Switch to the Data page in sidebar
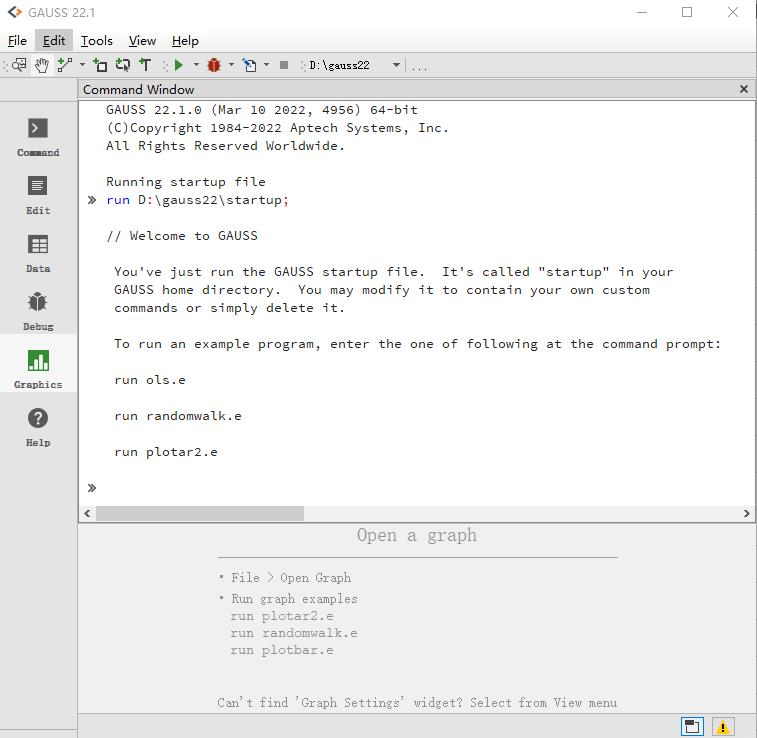The width and height of the screenshot is (757, 738). point(38,254)
